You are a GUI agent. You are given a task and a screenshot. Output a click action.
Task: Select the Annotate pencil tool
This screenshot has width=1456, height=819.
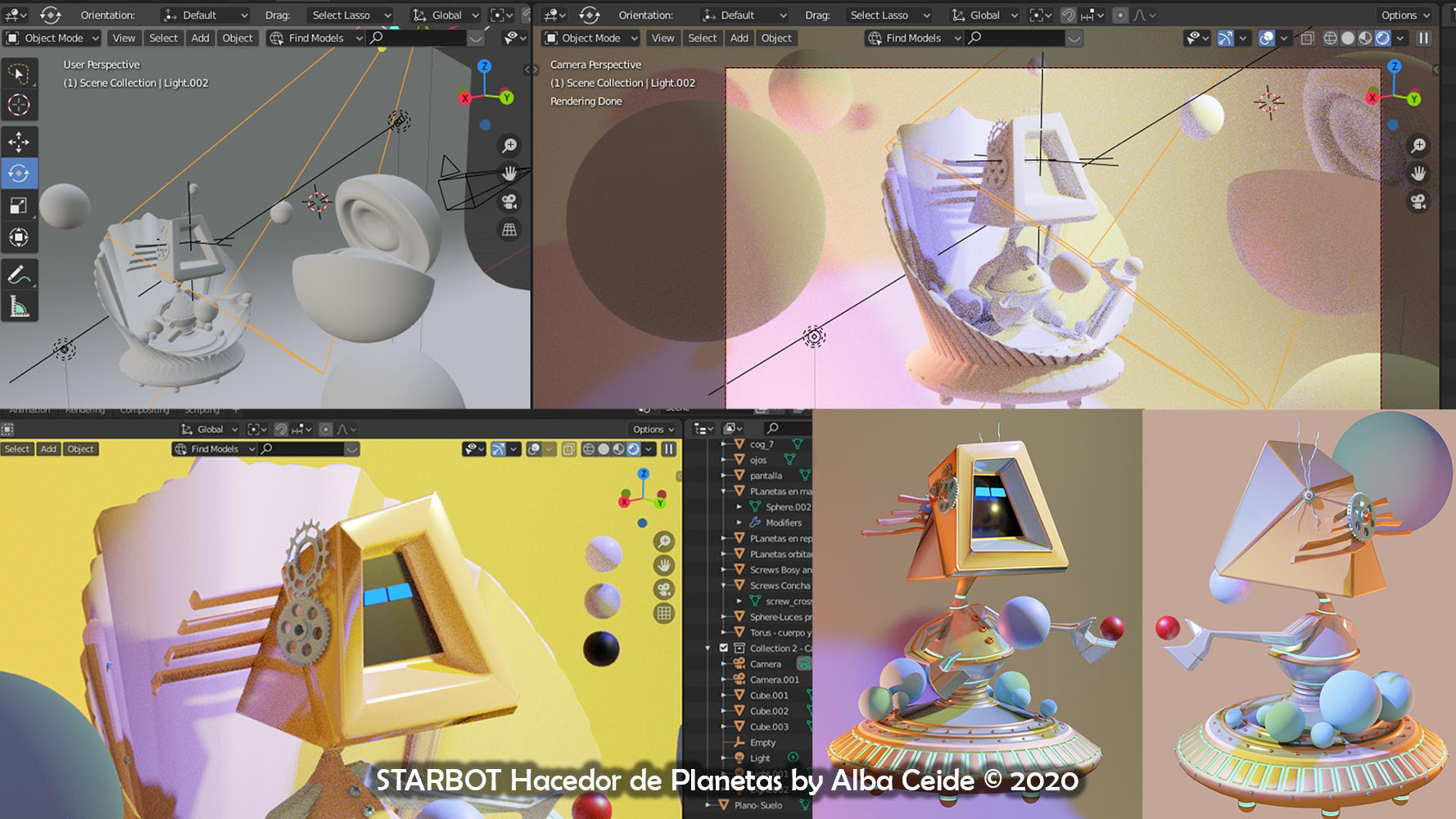pos(19,275)
